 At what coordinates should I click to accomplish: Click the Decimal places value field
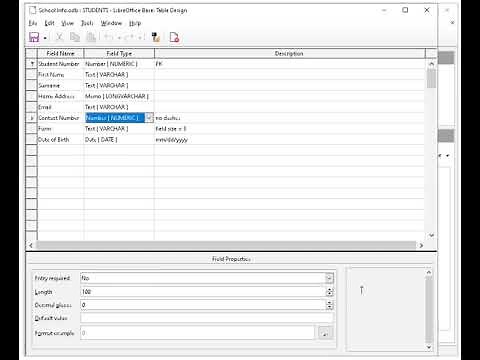[203, 305]
